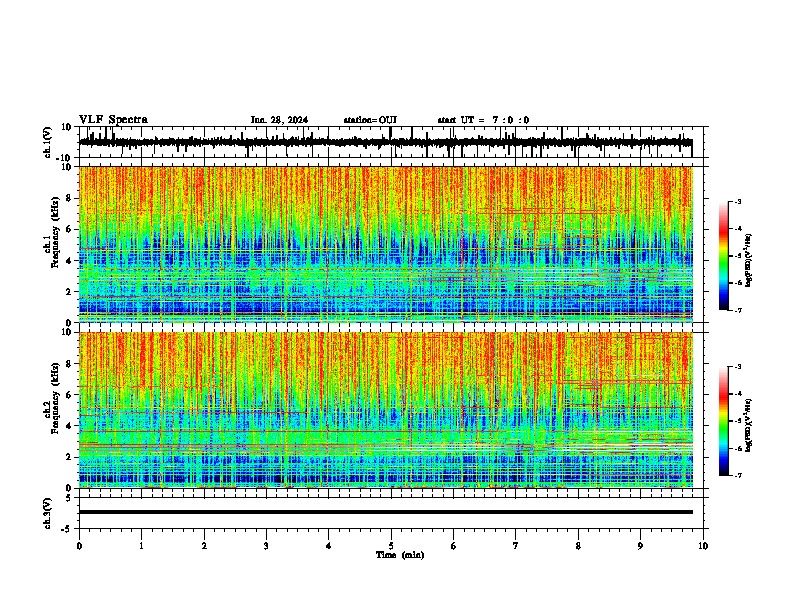This screenshot has width=792, height=612.
Task: Select the "start UT = 7 : 0 : 0" text
Action: (x=483, y=120)
